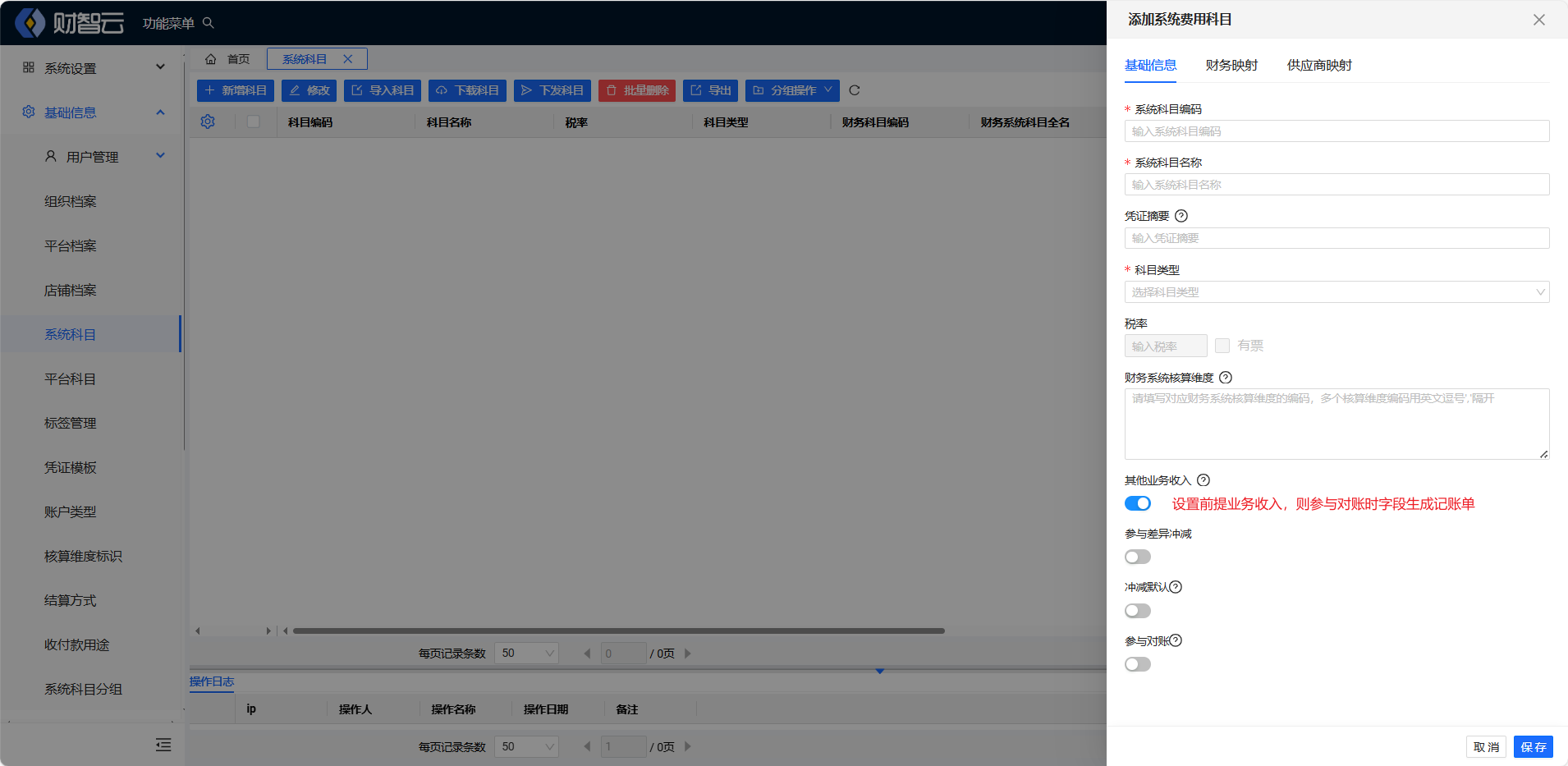
Task: Enable the 参与差异冲减 switch
Action: coord(1138,557)
